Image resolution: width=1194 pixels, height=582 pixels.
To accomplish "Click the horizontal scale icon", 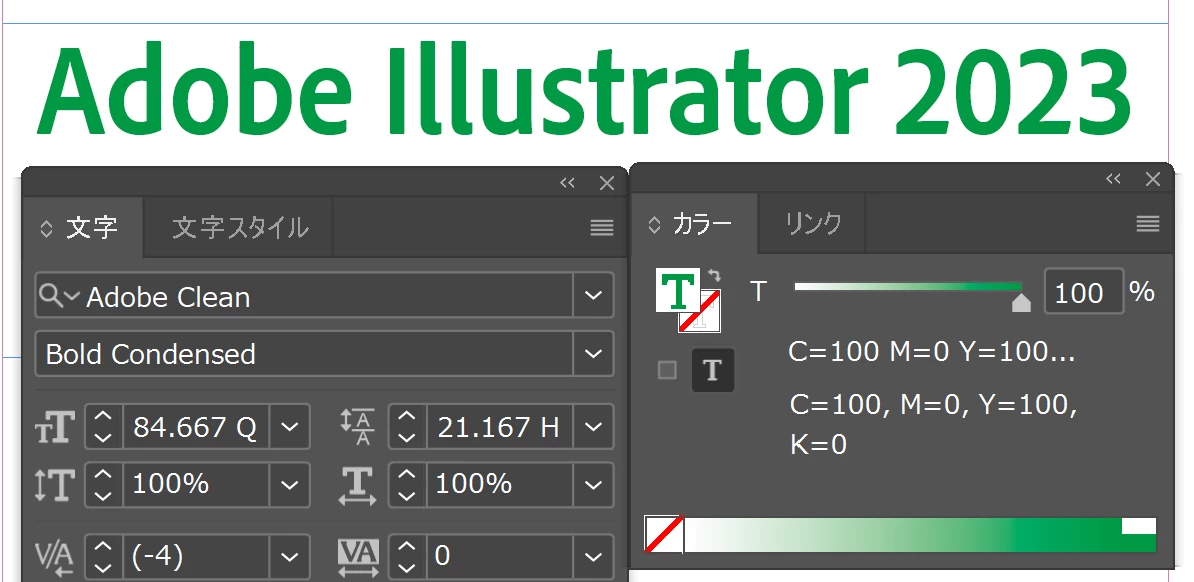I will pyautogui.click(x=358, y=486).
